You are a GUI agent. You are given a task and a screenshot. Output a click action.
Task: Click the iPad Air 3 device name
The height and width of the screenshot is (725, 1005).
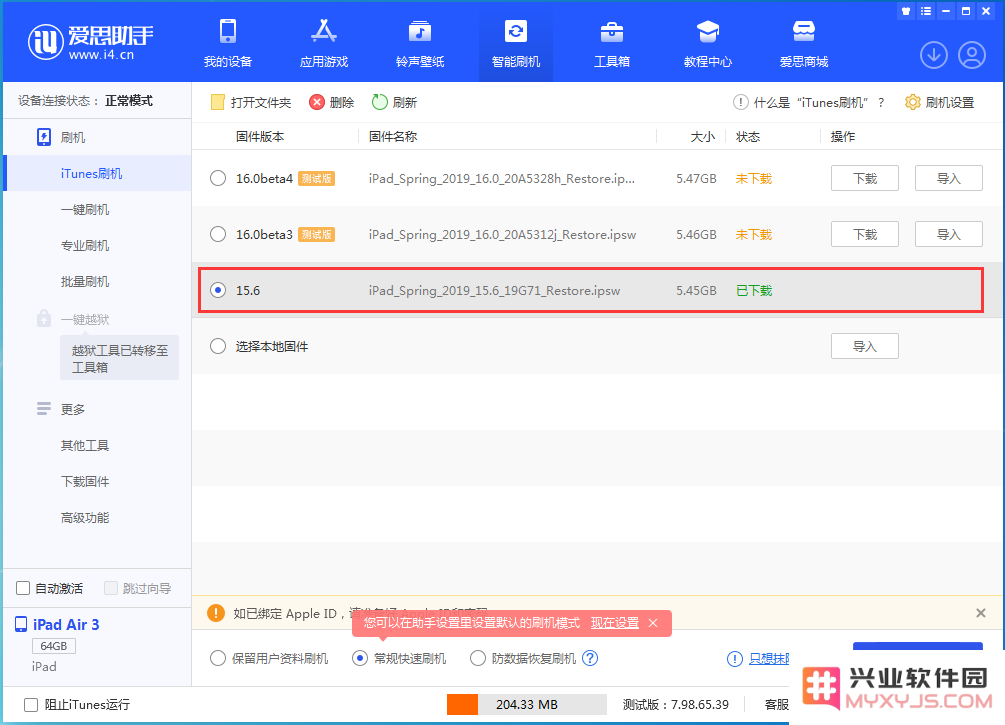66,624
